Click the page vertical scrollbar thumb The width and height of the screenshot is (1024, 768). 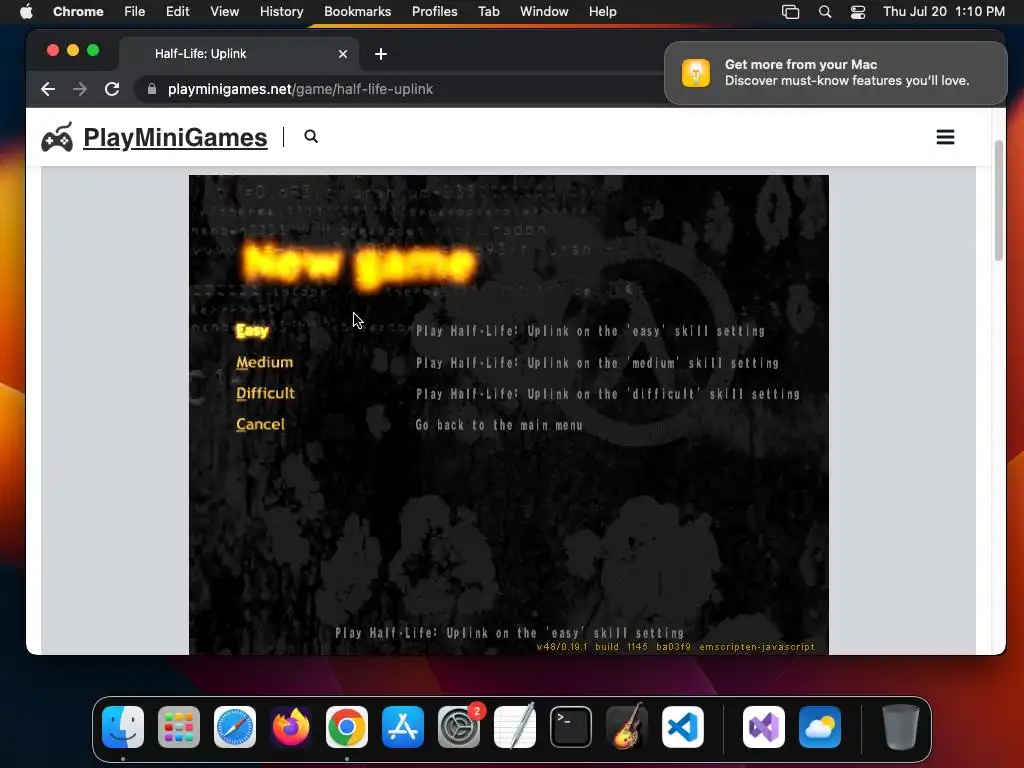click(998, 200)
